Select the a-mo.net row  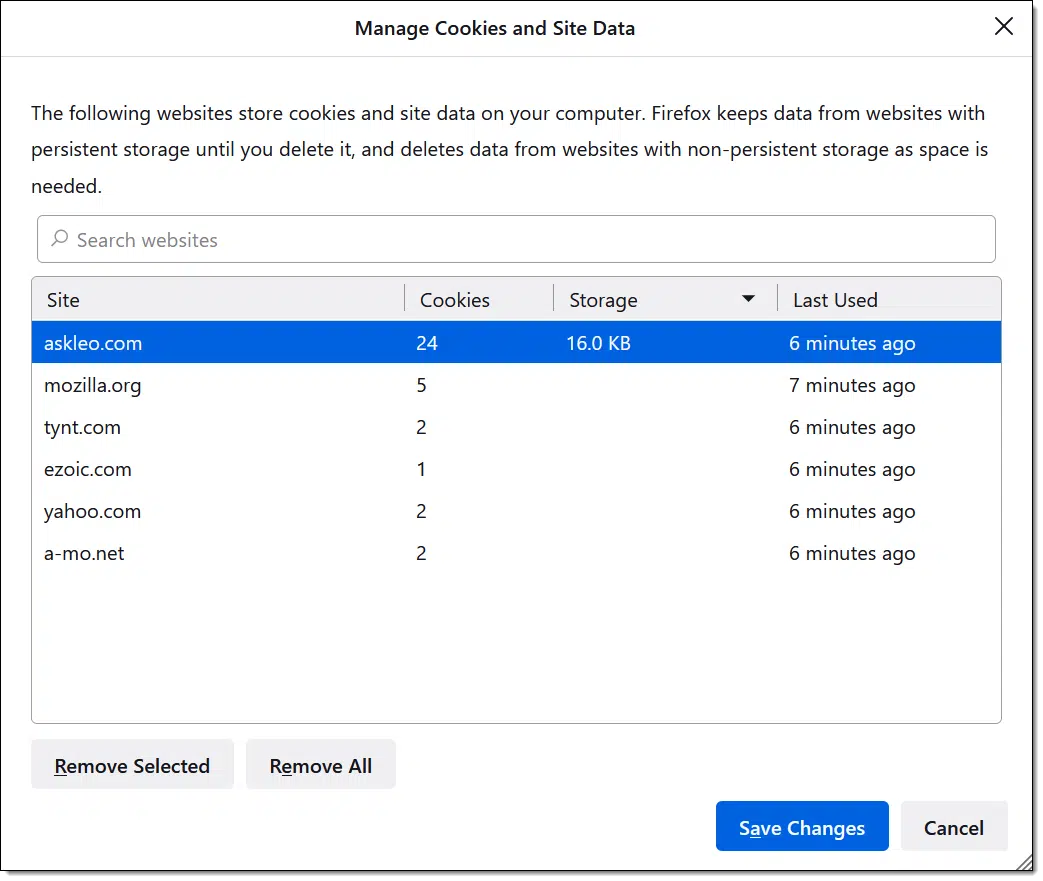coord(516,553)
